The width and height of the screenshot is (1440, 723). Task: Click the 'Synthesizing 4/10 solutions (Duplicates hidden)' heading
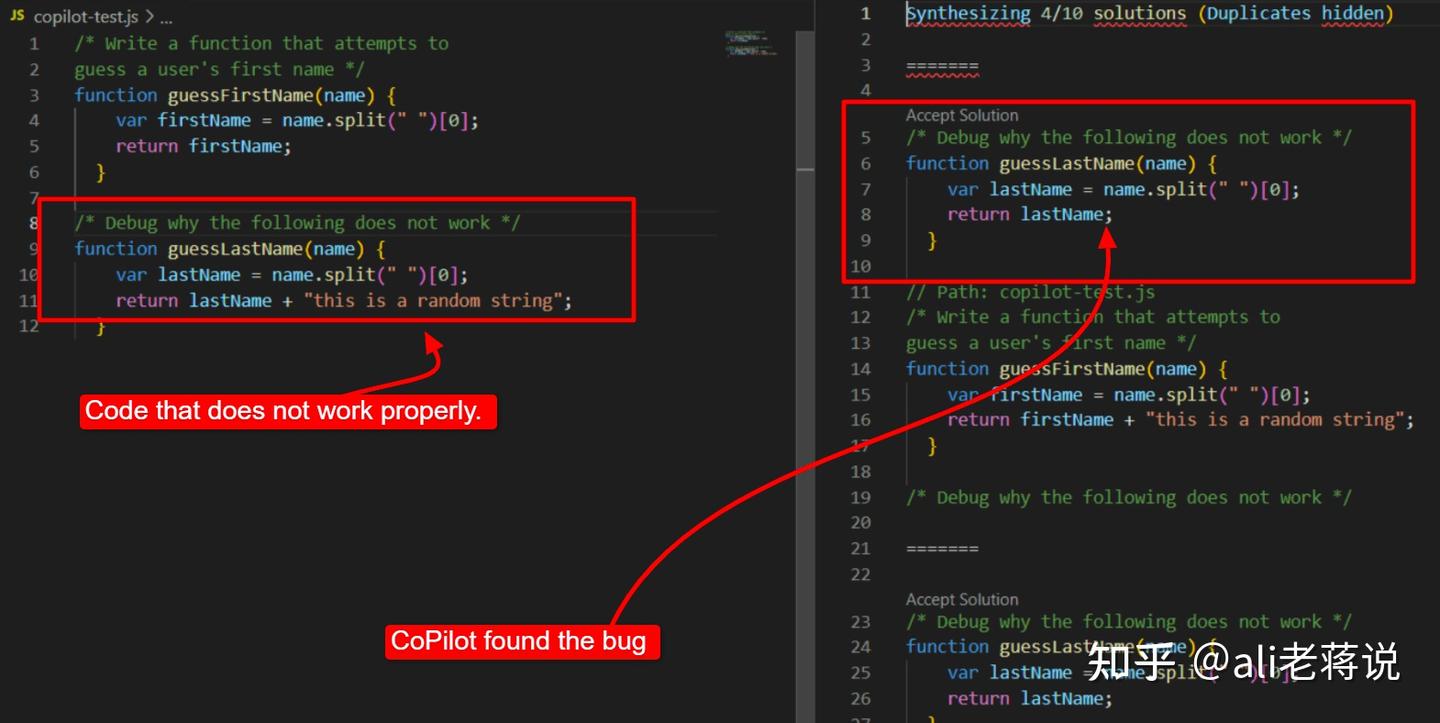1149,14
